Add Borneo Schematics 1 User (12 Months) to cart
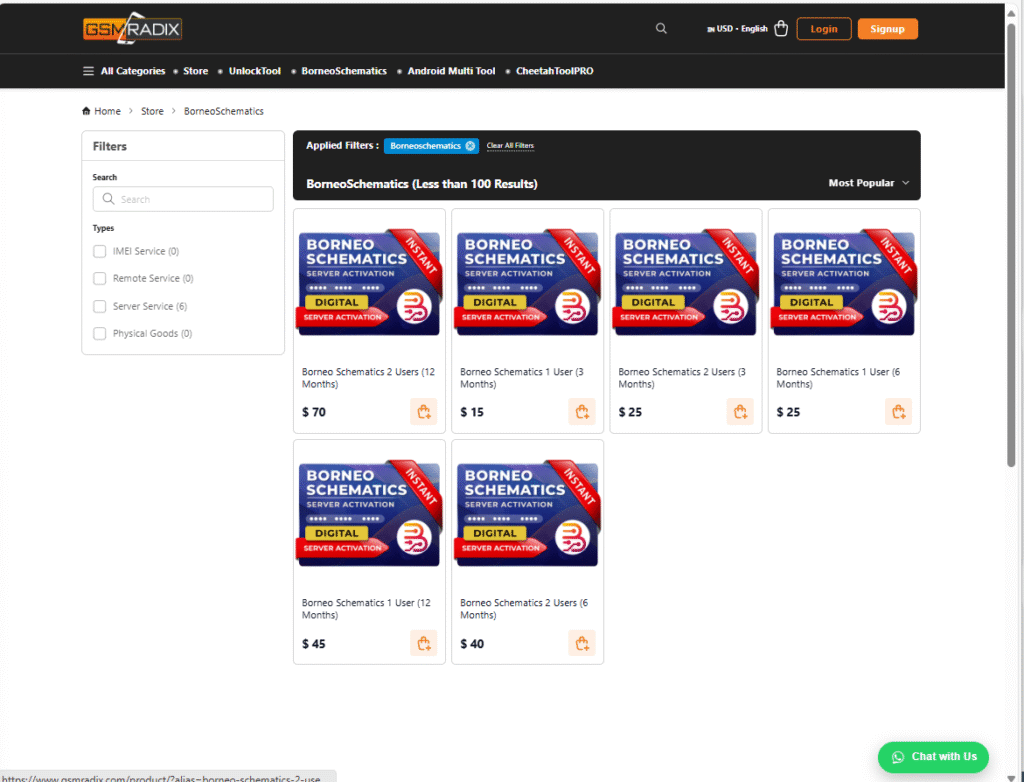The height and width of the screenshot is (782, 1024). (x=423, y=643)
